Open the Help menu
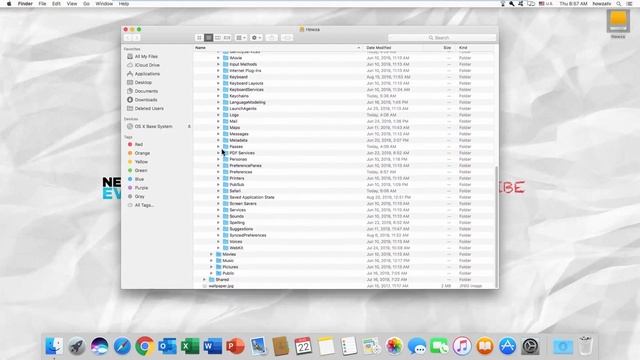Viewport: 640px width, 360px height. [x=124, y=4]
